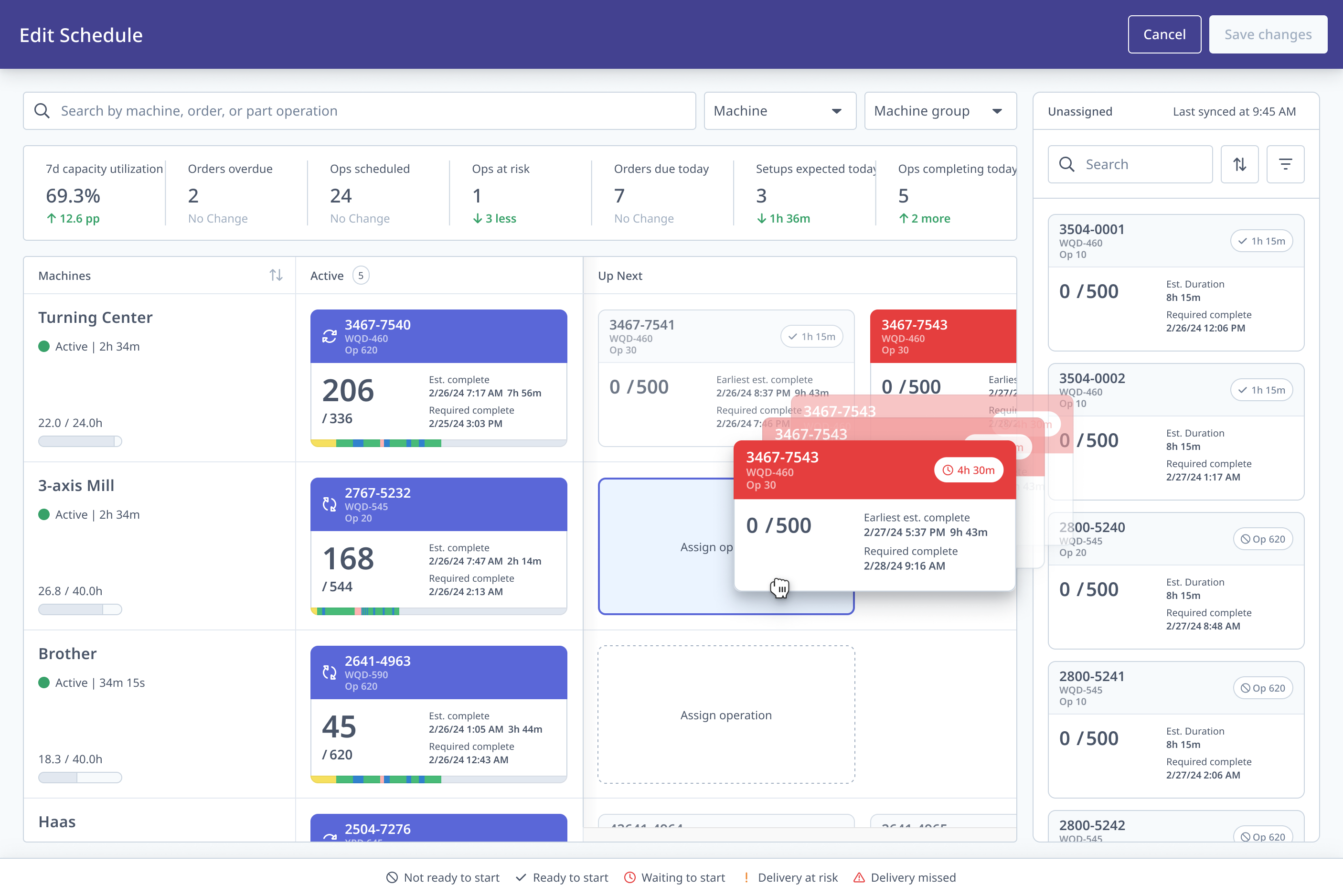1343x896 pixels.
Task: Click the 4h 30m waiting badge on dragged card
Action: pyautogui.click(x=969, y=469)
